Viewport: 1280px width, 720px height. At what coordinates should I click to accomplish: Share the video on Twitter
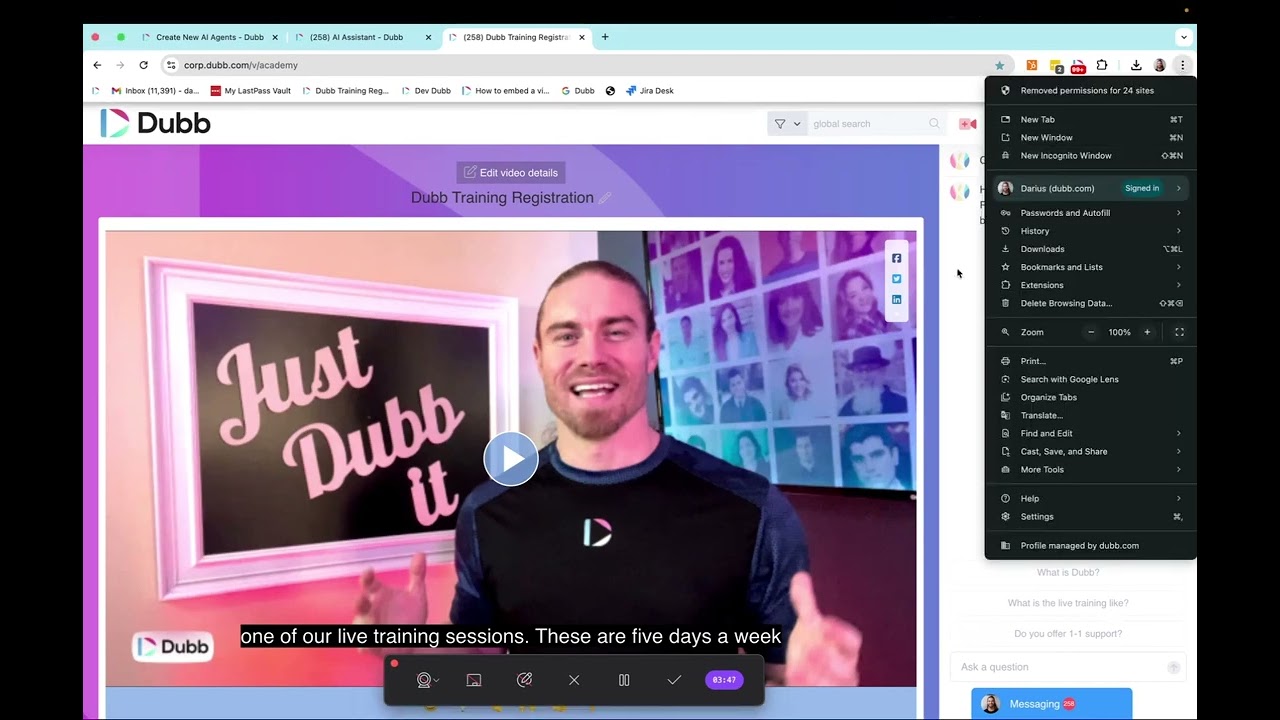coord(896,279)
